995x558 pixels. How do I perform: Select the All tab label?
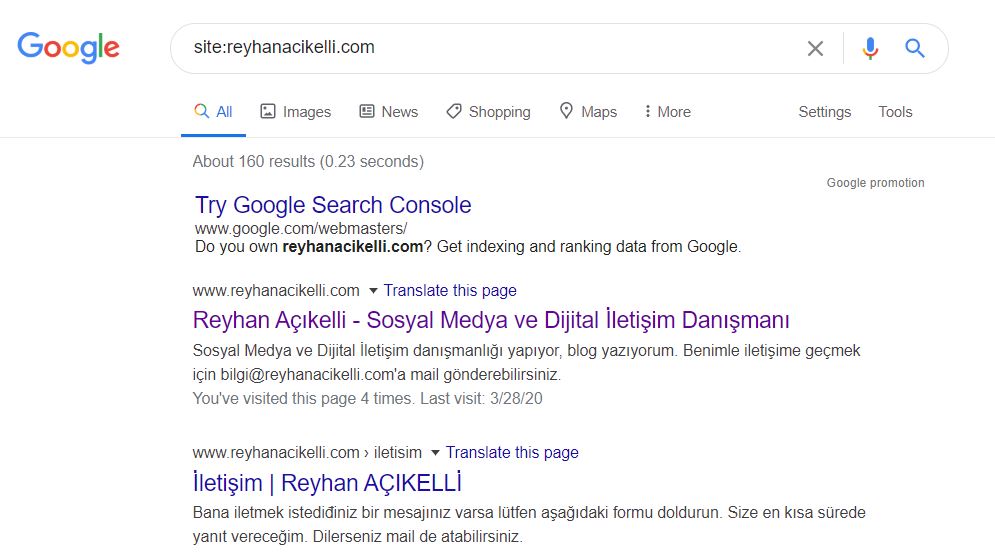click(224, 112)
